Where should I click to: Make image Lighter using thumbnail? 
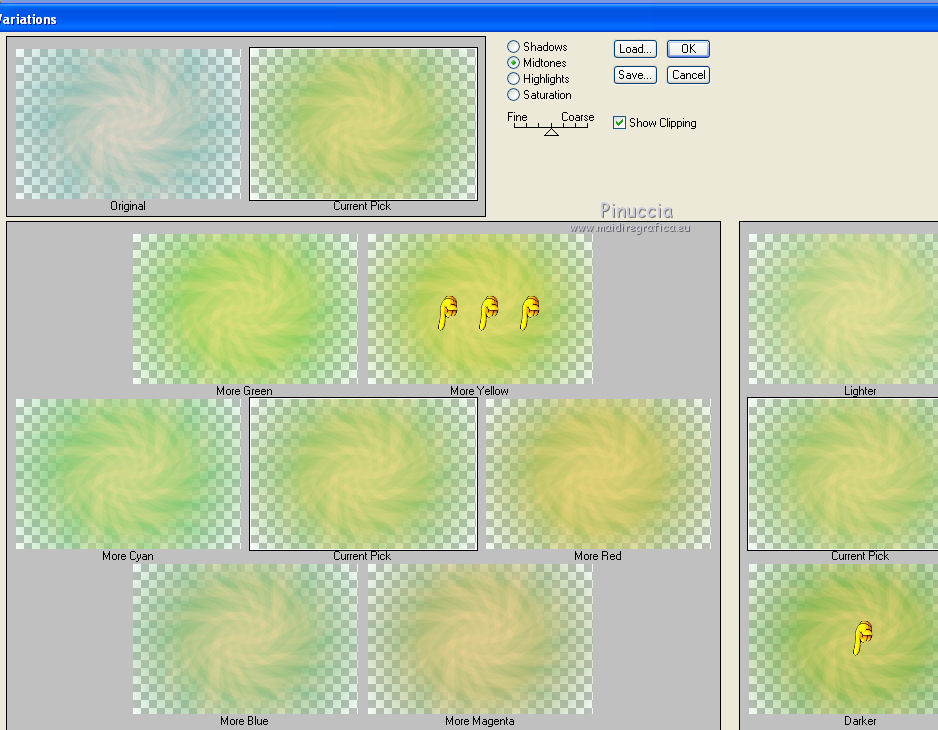[x=843, y=309]
